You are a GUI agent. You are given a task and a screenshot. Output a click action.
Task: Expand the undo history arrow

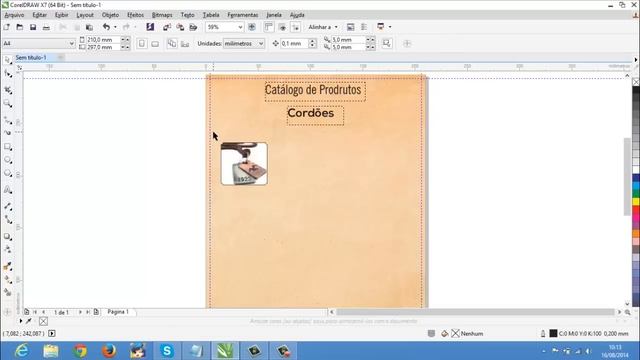click(115, 27)
